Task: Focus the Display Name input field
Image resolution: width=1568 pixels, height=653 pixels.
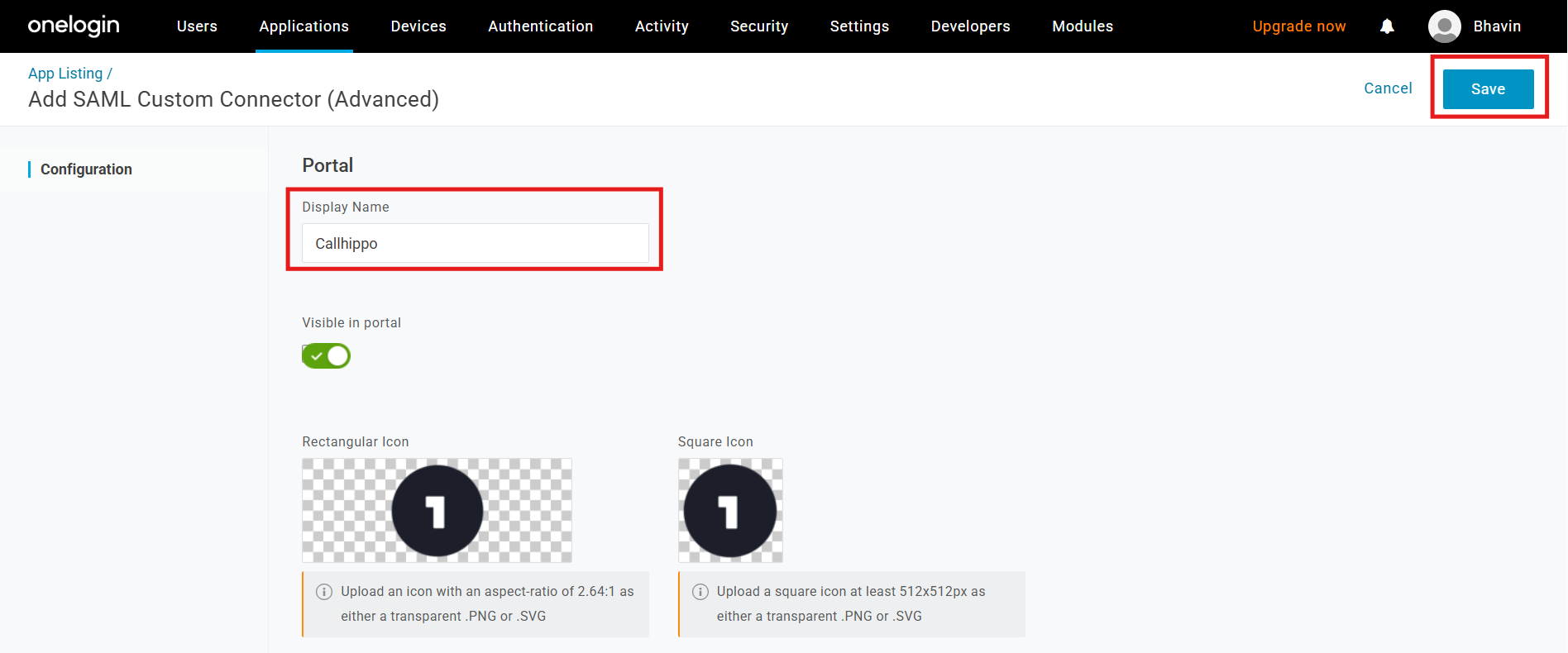Action: click(x=476, y=243)
